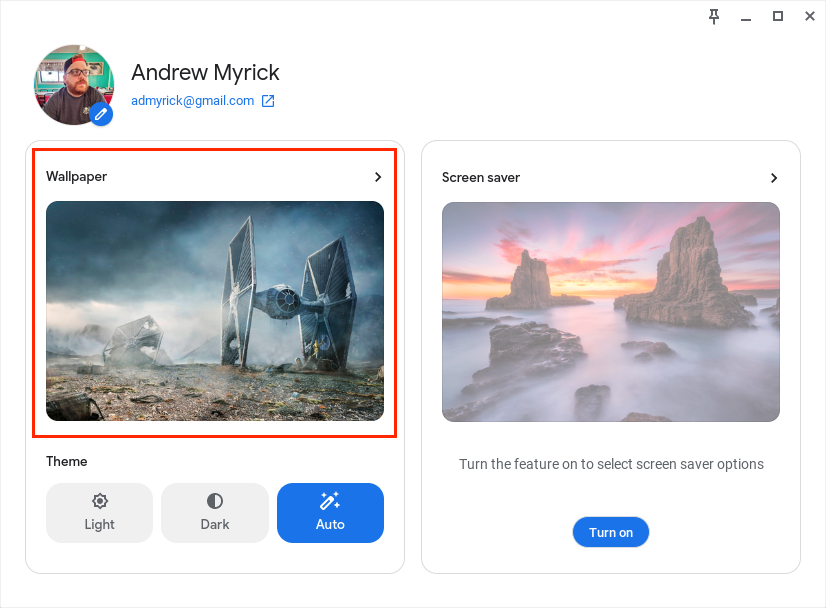
Task: Open email via the external link icon
Action: (266, 100)
